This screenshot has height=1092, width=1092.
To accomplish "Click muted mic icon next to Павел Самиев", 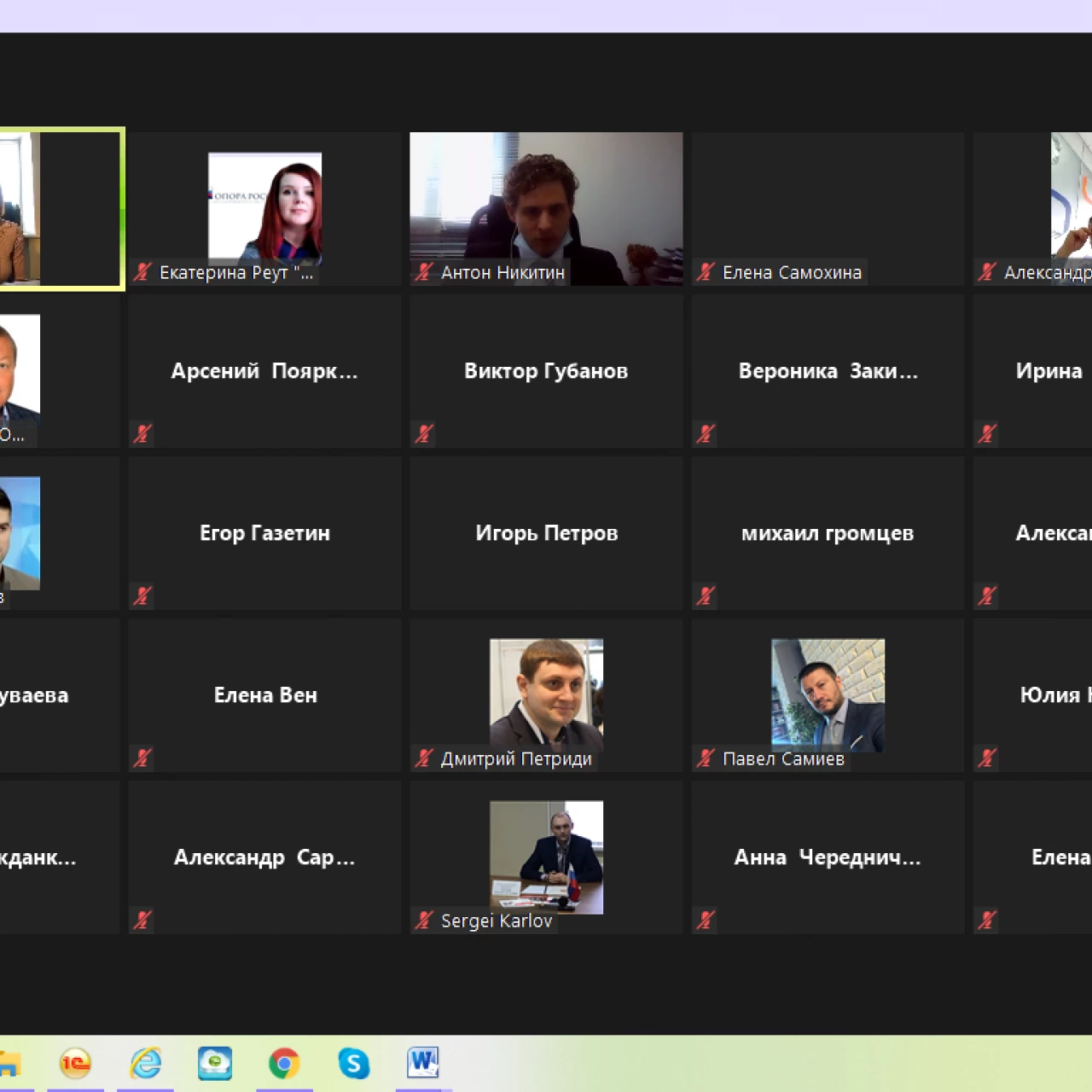I will pyautogui.click(x=706, y=758).
